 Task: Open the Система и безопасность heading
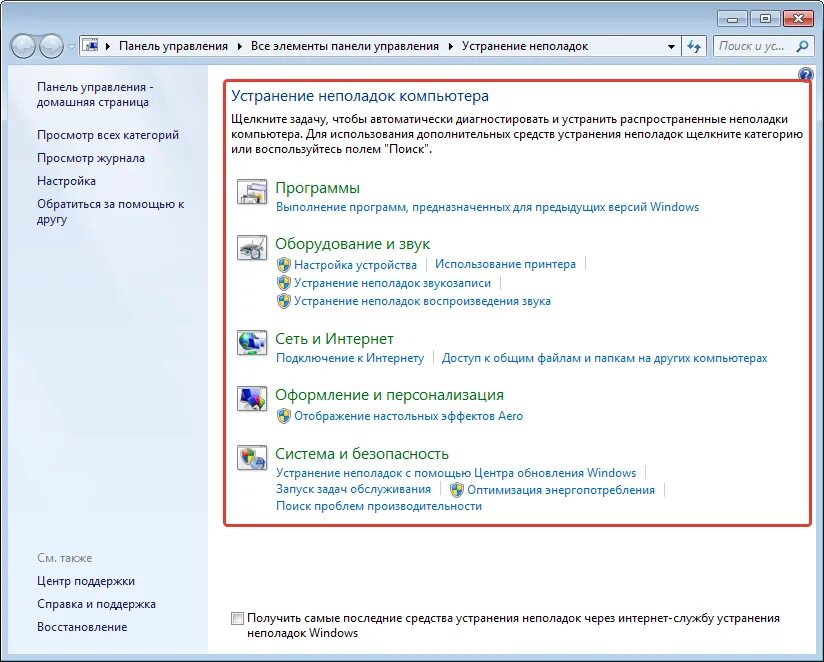362,453
